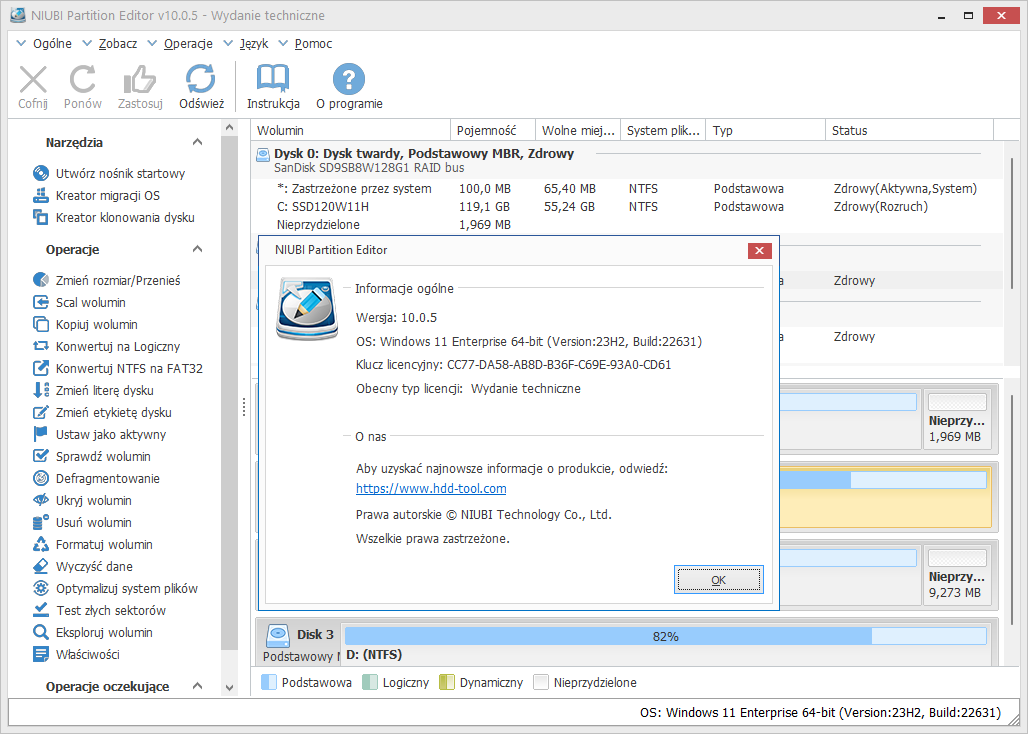Close the NIUBI Partition Editor dialog
Viewport: 1028px width, 734px height.
[x=759, y=250]
